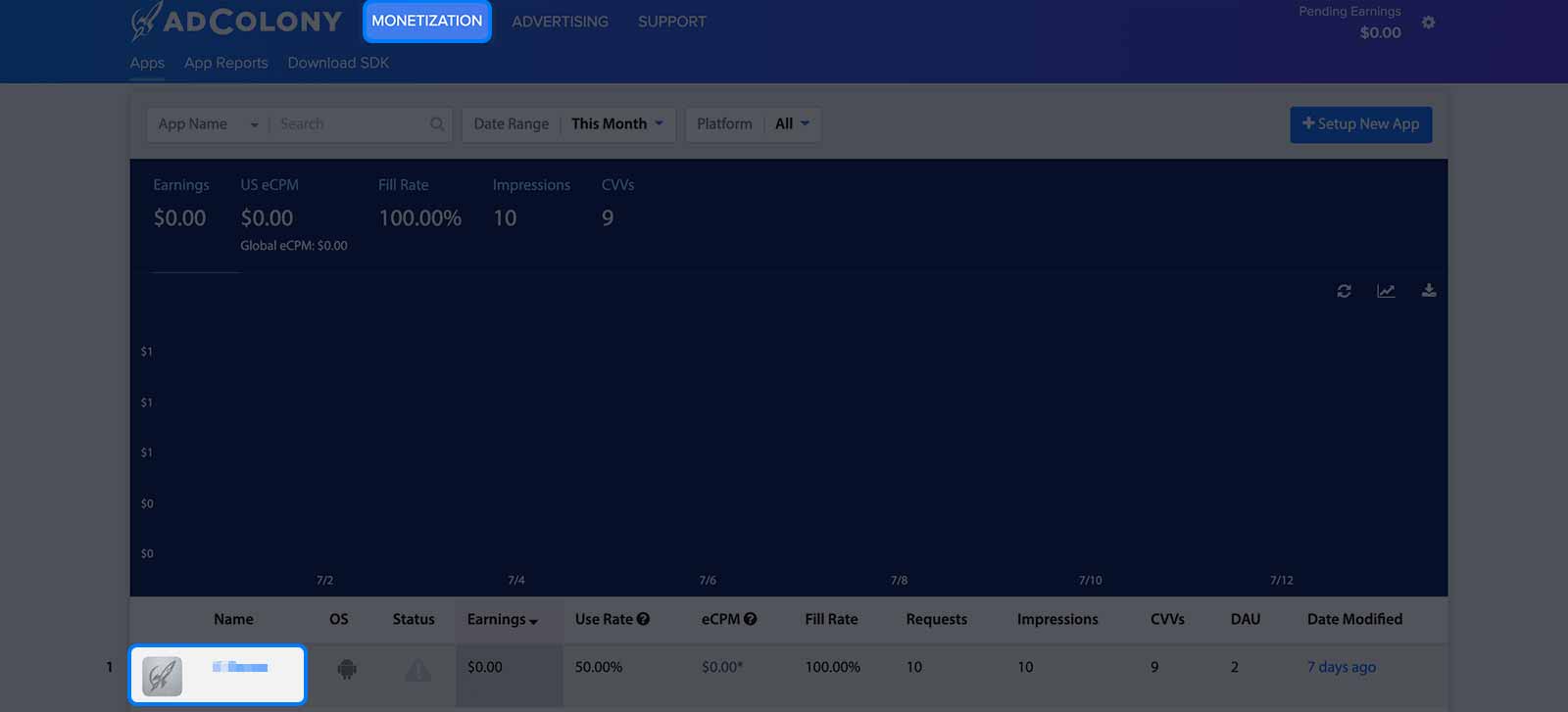Click the 100.00% fill rate cell in row 1

point(832,667)
